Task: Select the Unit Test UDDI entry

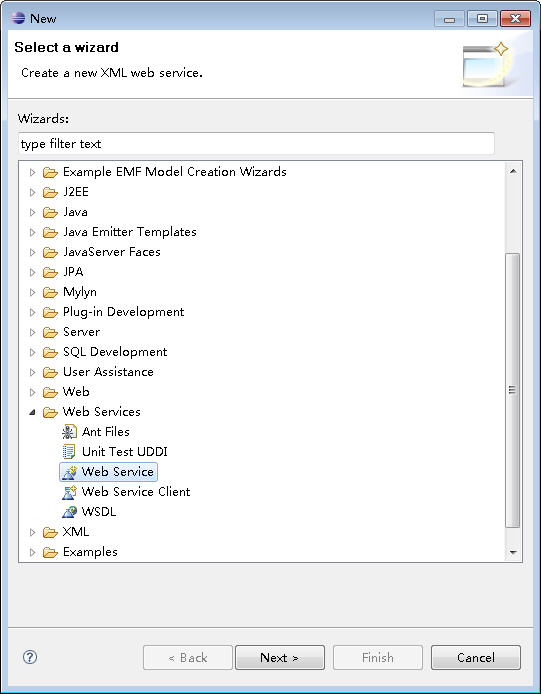Action: point(124,451)
